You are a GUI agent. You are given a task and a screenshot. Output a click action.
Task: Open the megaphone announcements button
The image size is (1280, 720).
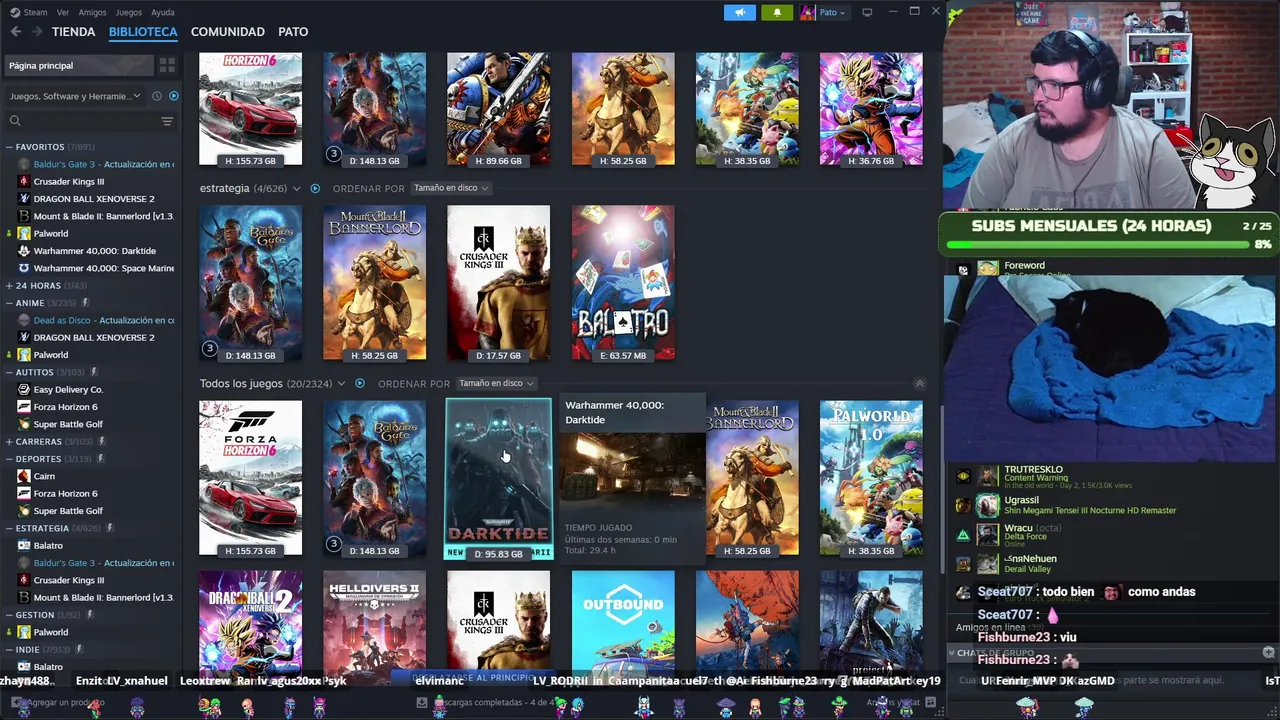click(740, 12)
